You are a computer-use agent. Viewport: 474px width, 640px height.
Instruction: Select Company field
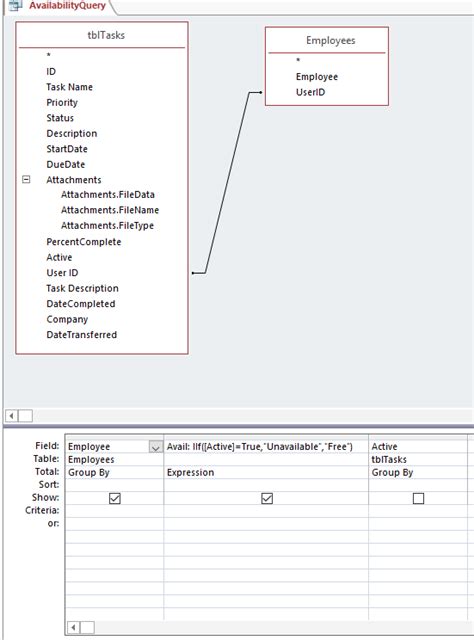[67, 320]
